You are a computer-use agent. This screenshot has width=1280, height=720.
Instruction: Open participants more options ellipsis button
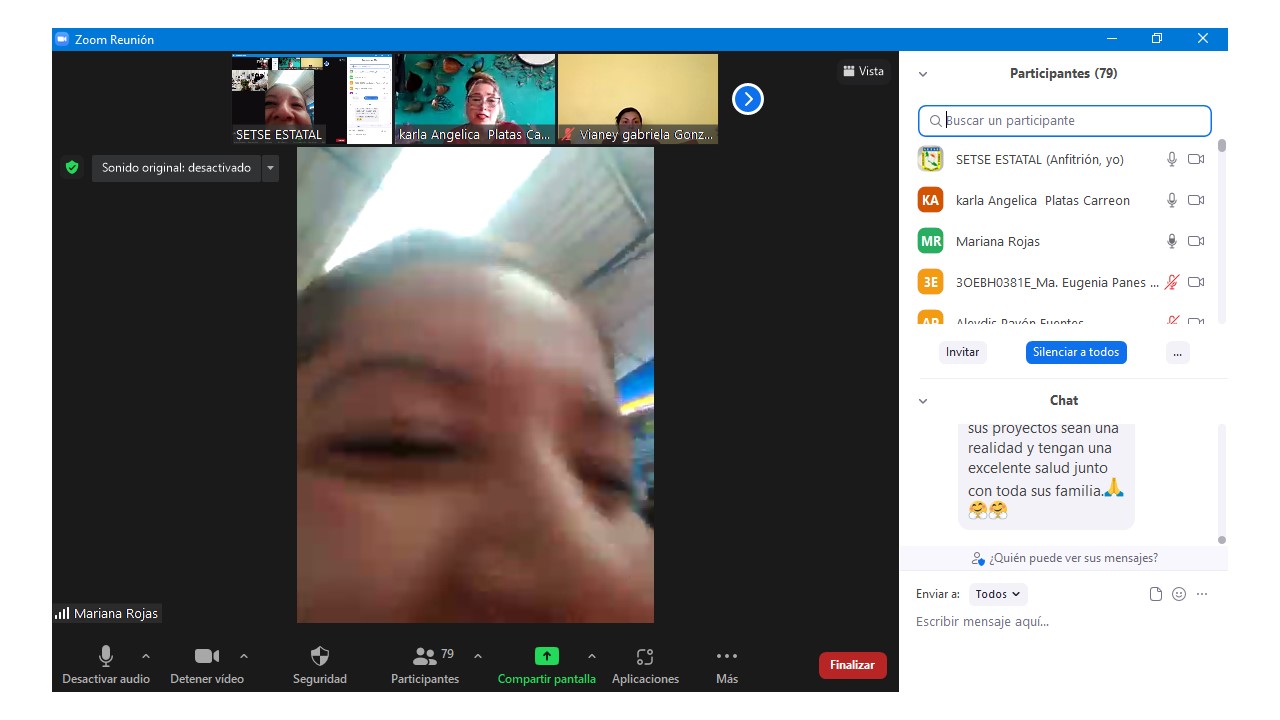(1178, 352)
